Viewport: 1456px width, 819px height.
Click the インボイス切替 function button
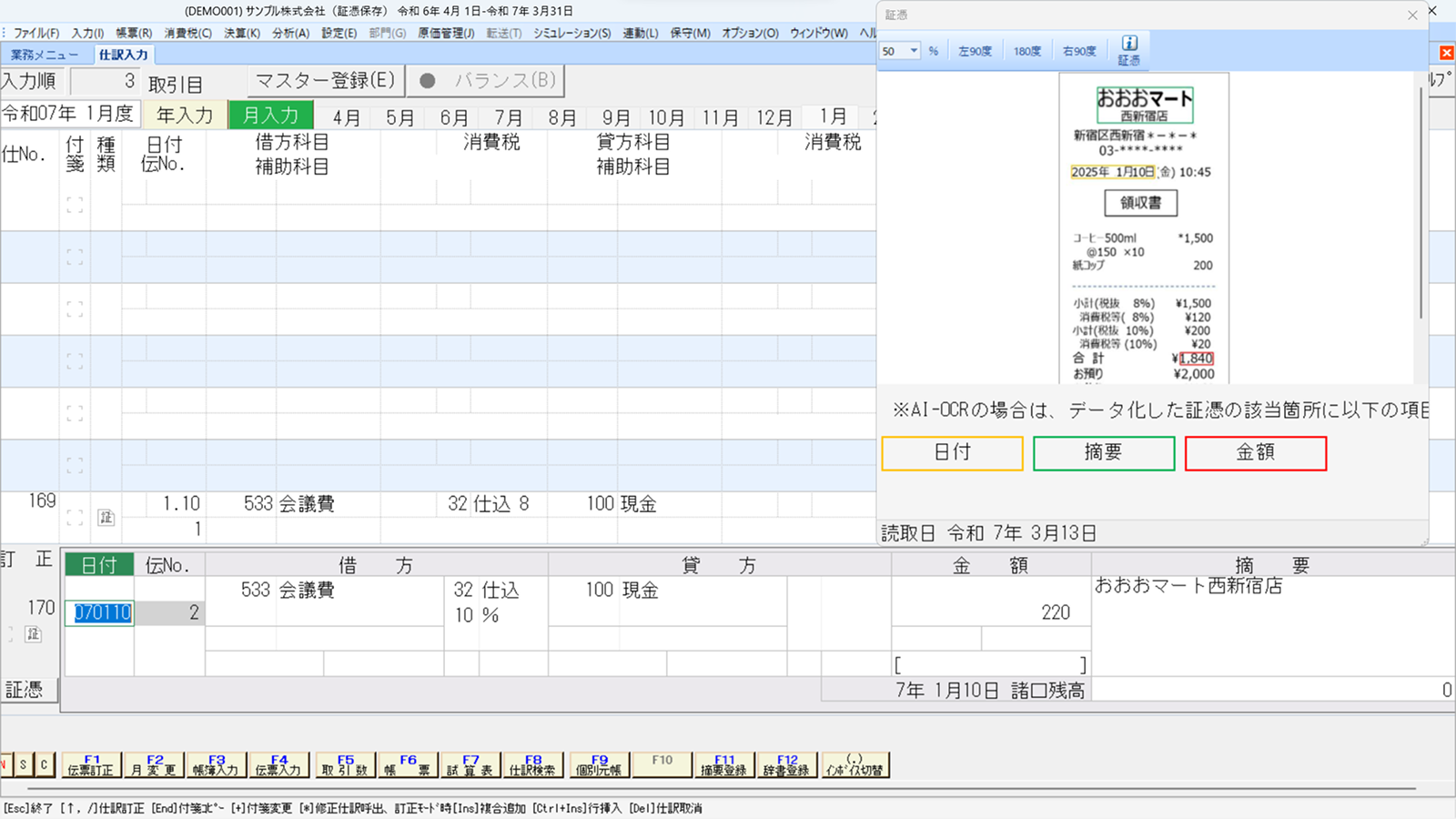(x=854, y=765)
